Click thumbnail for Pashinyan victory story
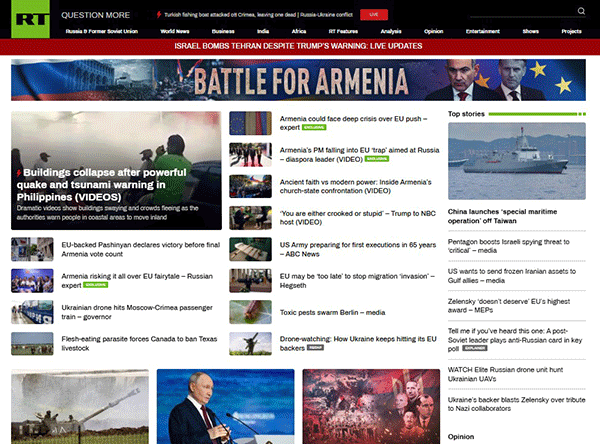The image size is (600, 444). 32,249
